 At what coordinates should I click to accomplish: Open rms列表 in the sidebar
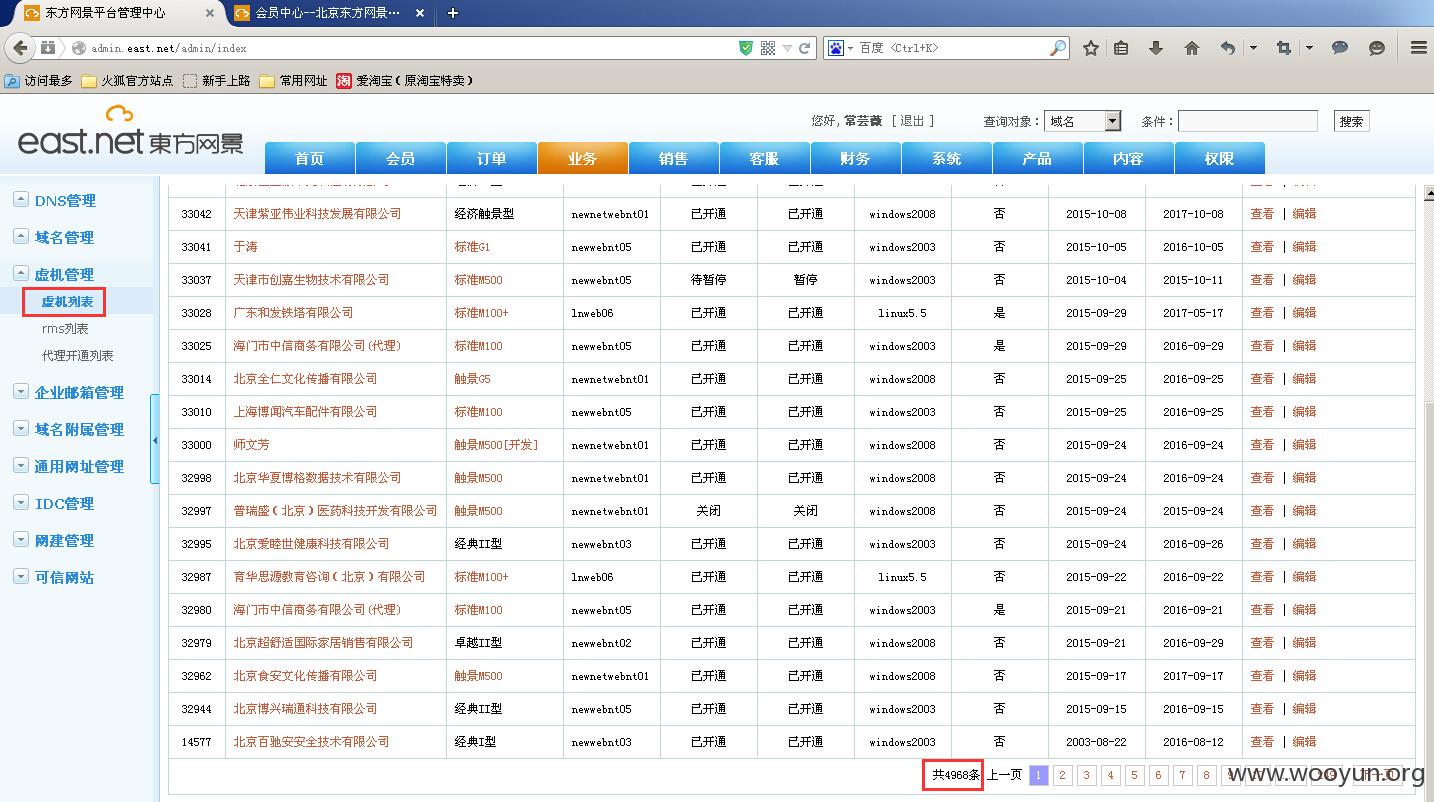tap(64, 329)
